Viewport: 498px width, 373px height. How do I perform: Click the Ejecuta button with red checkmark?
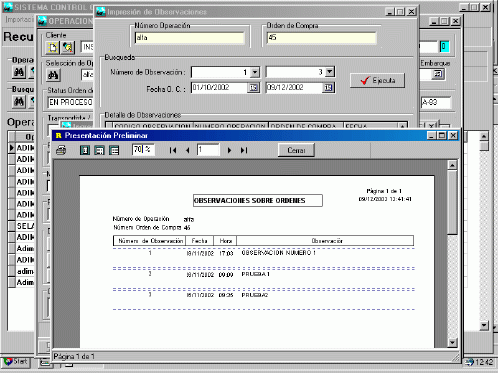(x=378, y=80)
